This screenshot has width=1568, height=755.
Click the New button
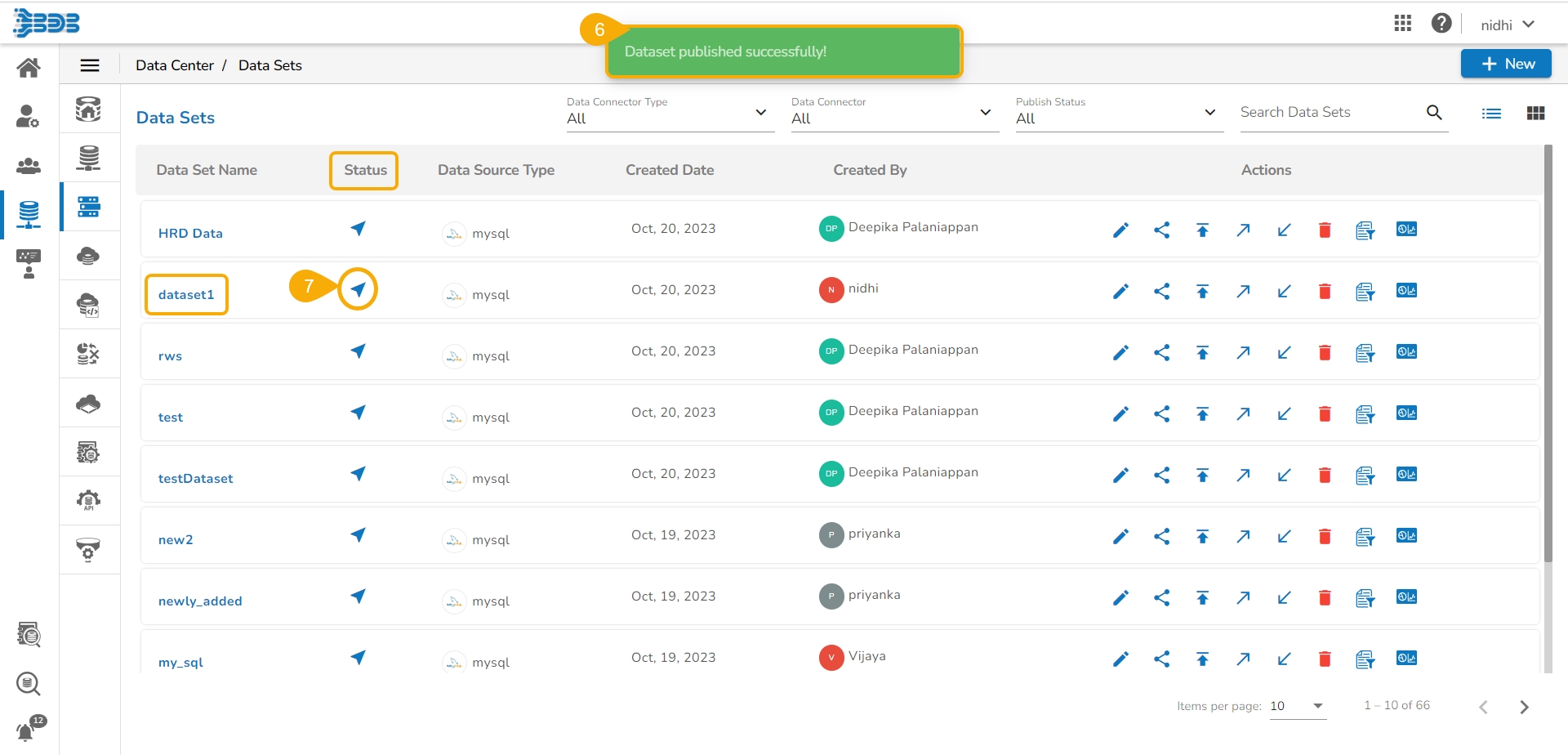click(x=1506, y=64)
